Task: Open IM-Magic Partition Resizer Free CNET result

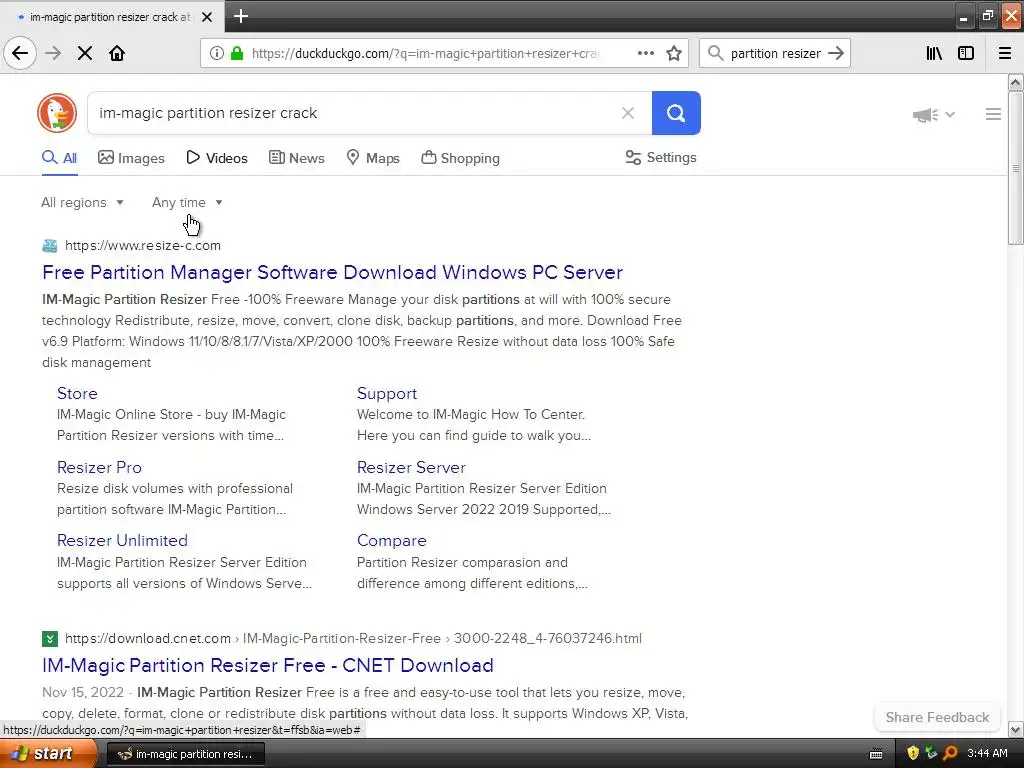Action: tap(268, 665)
